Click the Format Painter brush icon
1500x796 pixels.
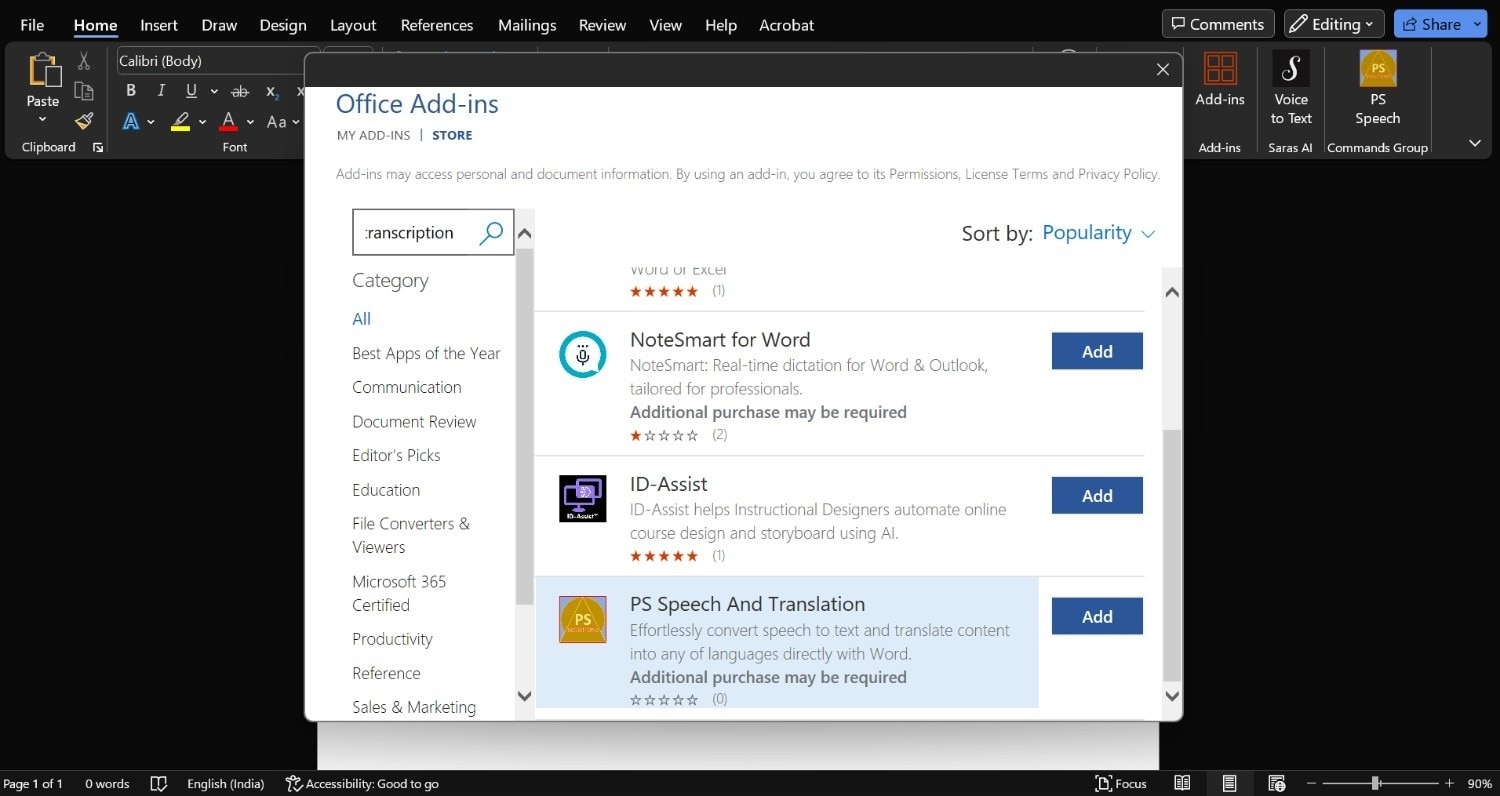(84, 121)
